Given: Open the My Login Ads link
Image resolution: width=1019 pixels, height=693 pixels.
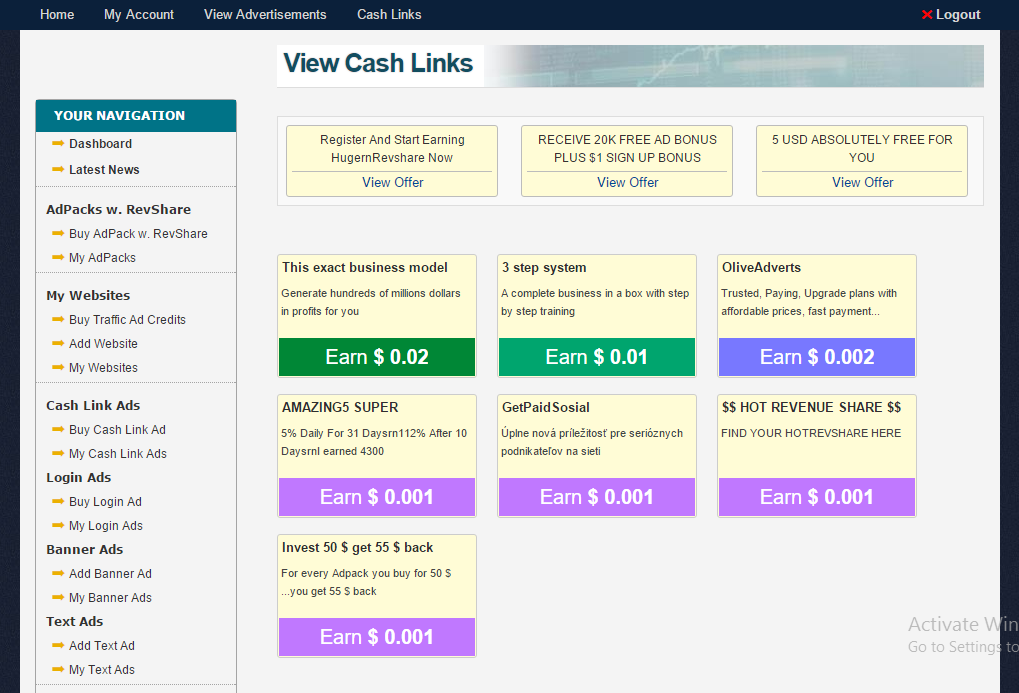Looking at the screenshot, I should [106, 526].
